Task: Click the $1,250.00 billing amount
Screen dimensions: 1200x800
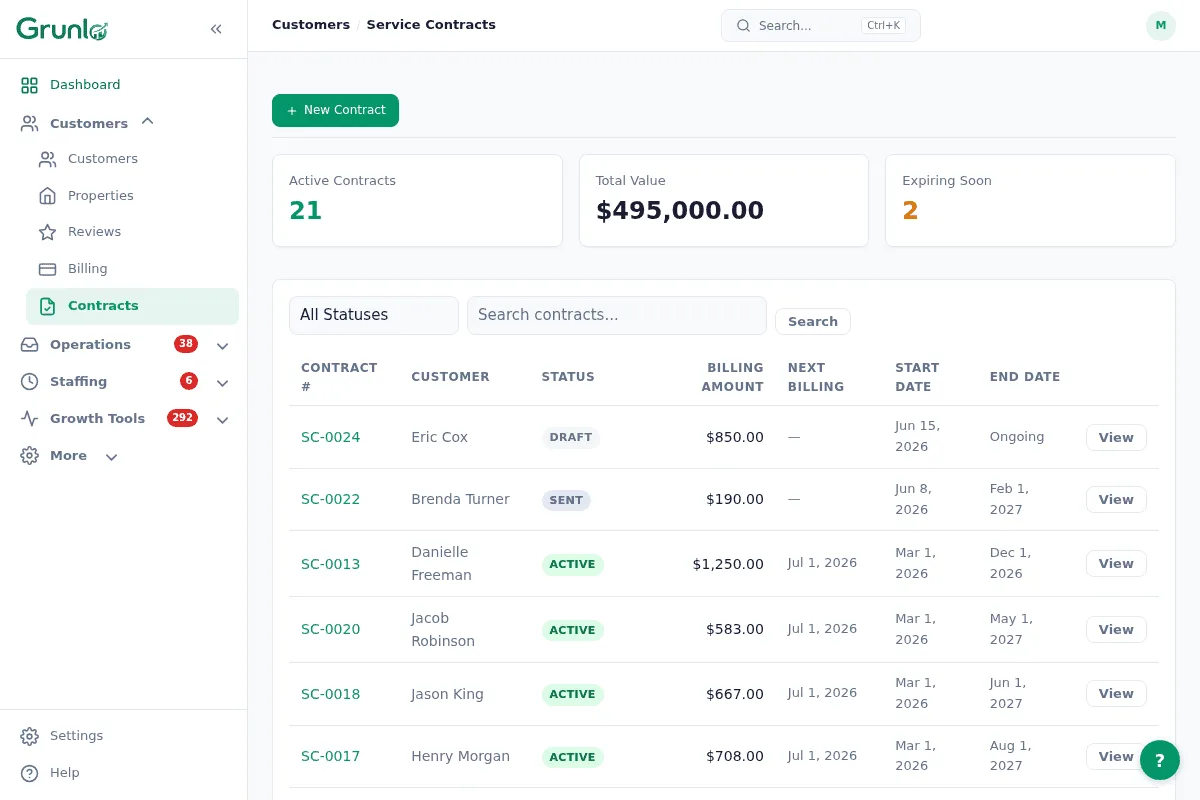Action: click(x=728, y=564)
